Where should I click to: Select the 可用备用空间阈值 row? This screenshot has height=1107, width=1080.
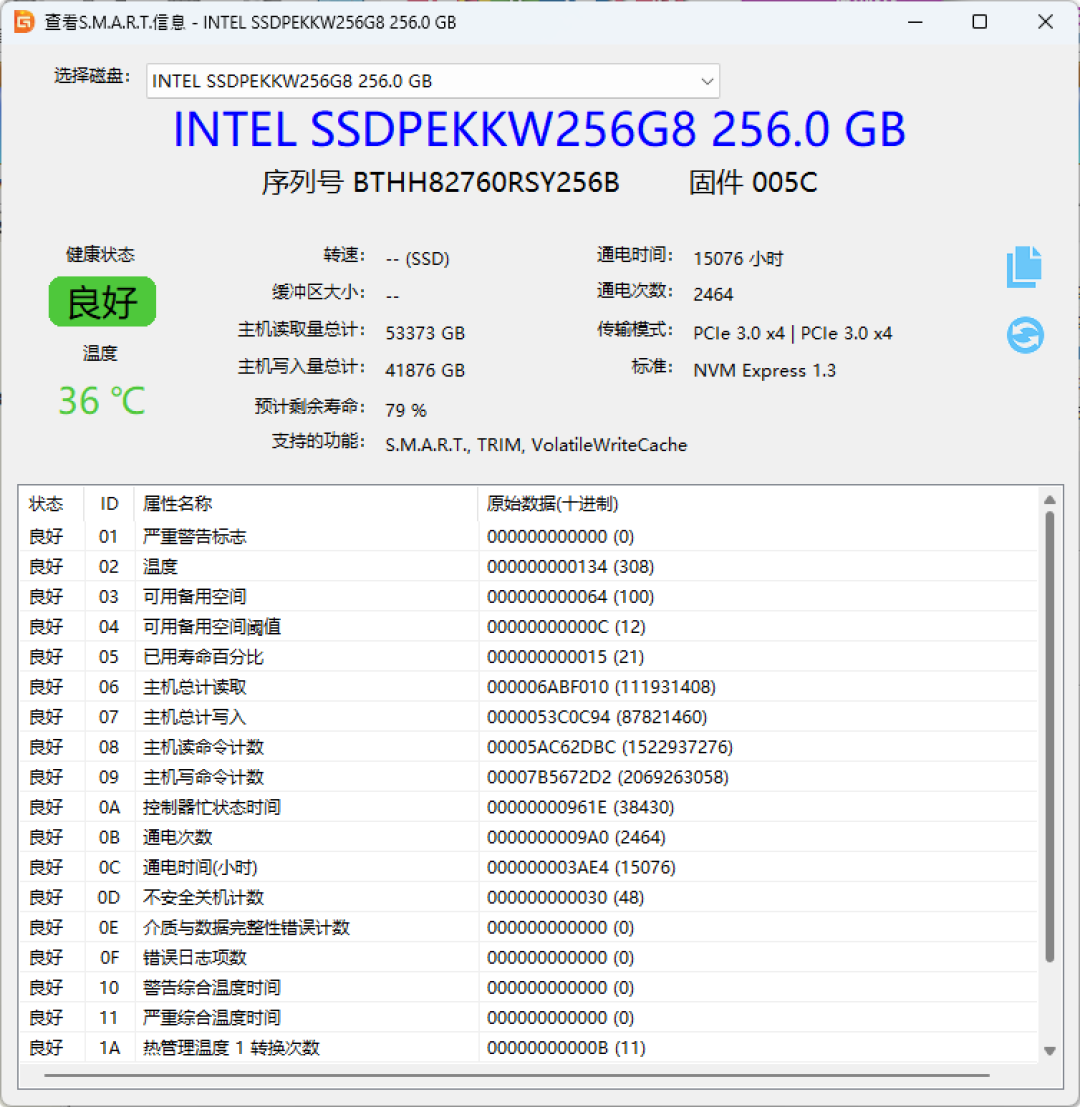click(528, 627)
